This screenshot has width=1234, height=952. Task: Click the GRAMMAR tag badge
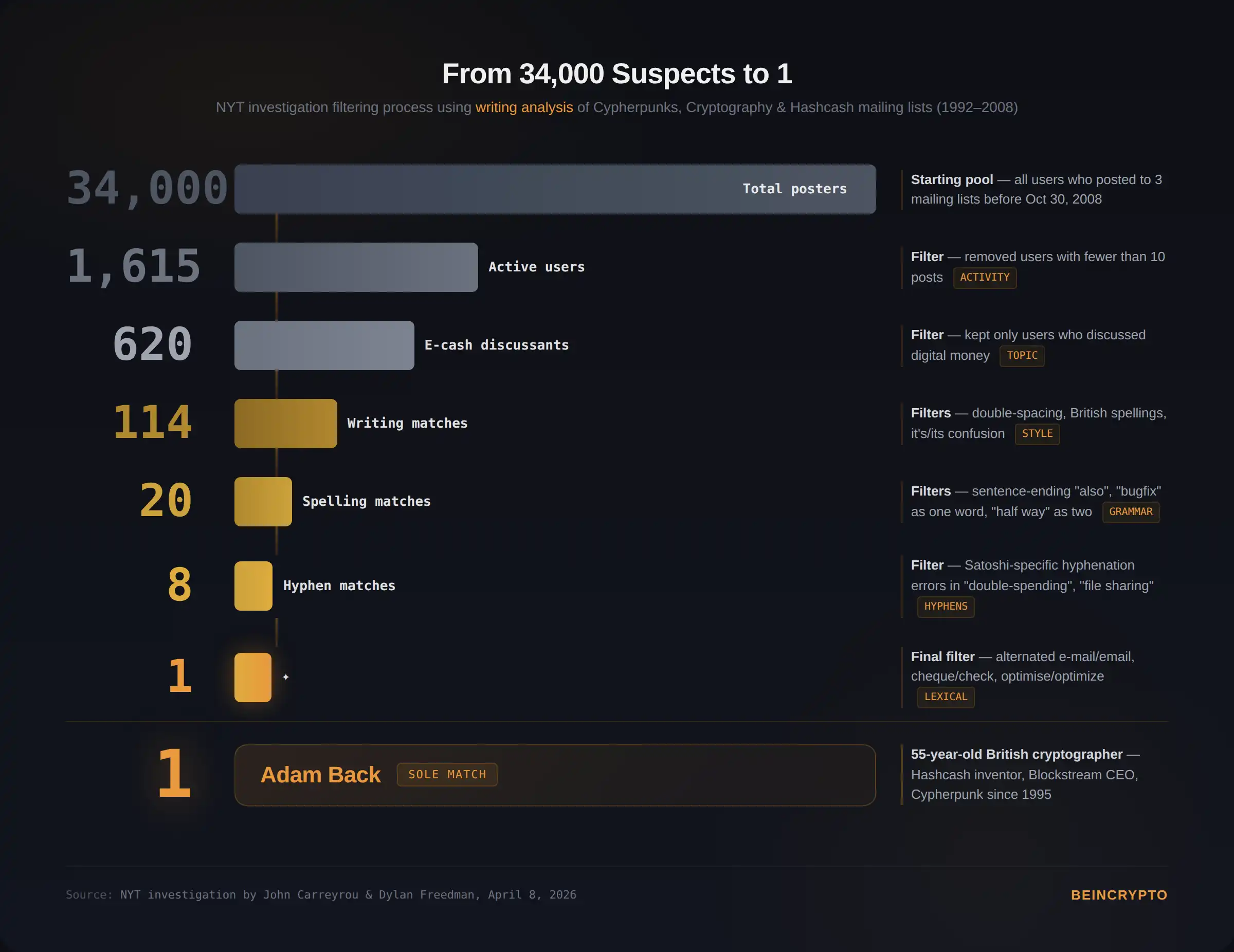click(x=1131, y=512)
